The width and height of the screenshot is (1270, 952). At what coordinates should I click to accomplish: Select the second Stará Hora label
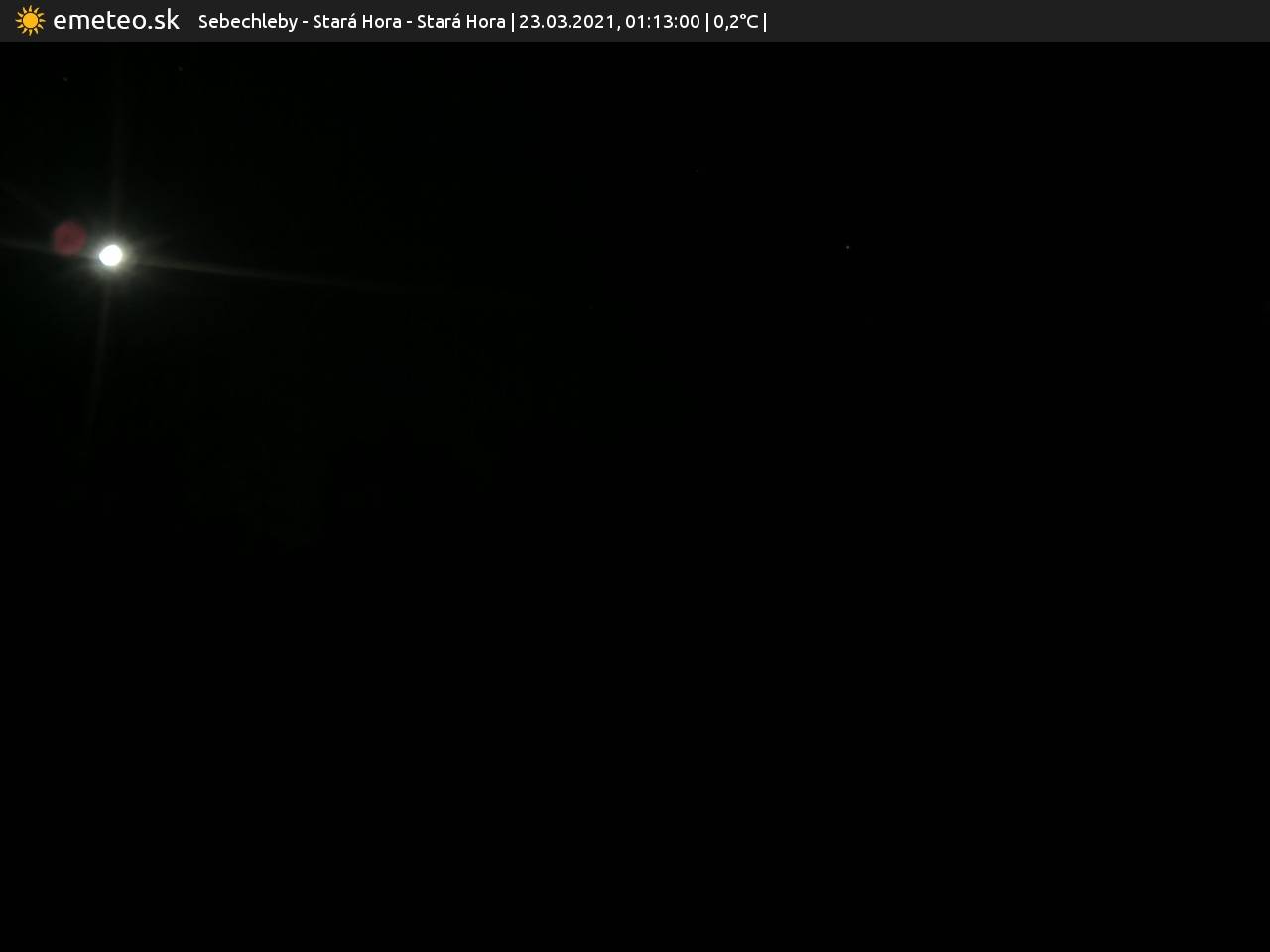pyautogui.click(x=460, y=22)
